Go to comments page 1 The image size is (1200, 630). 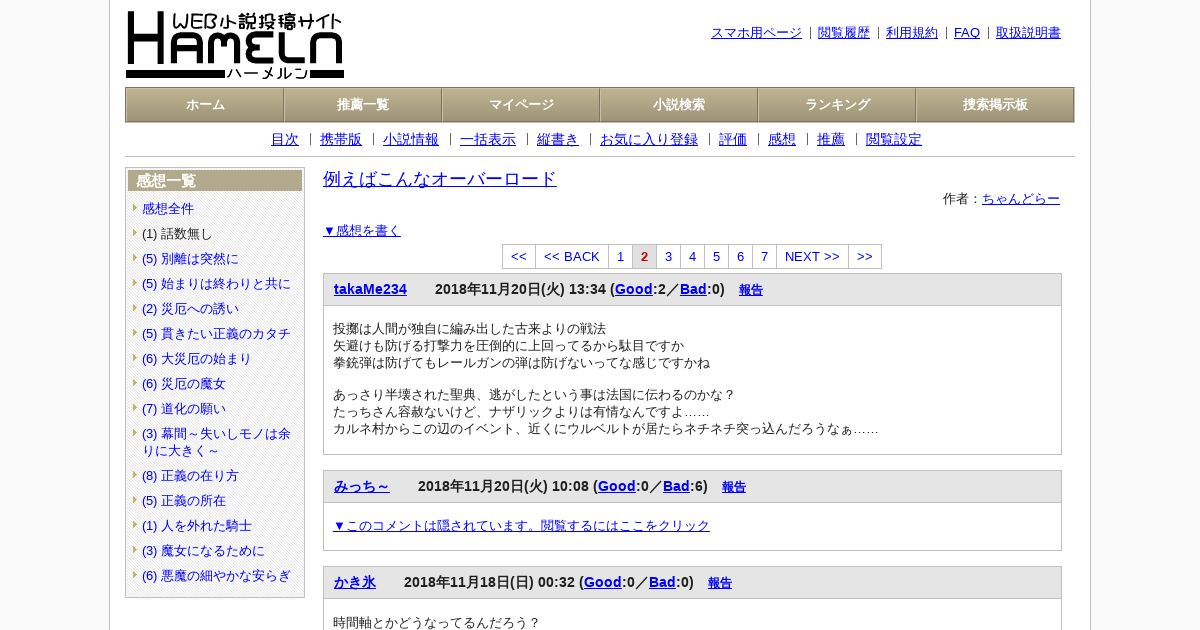pos(620,257)
